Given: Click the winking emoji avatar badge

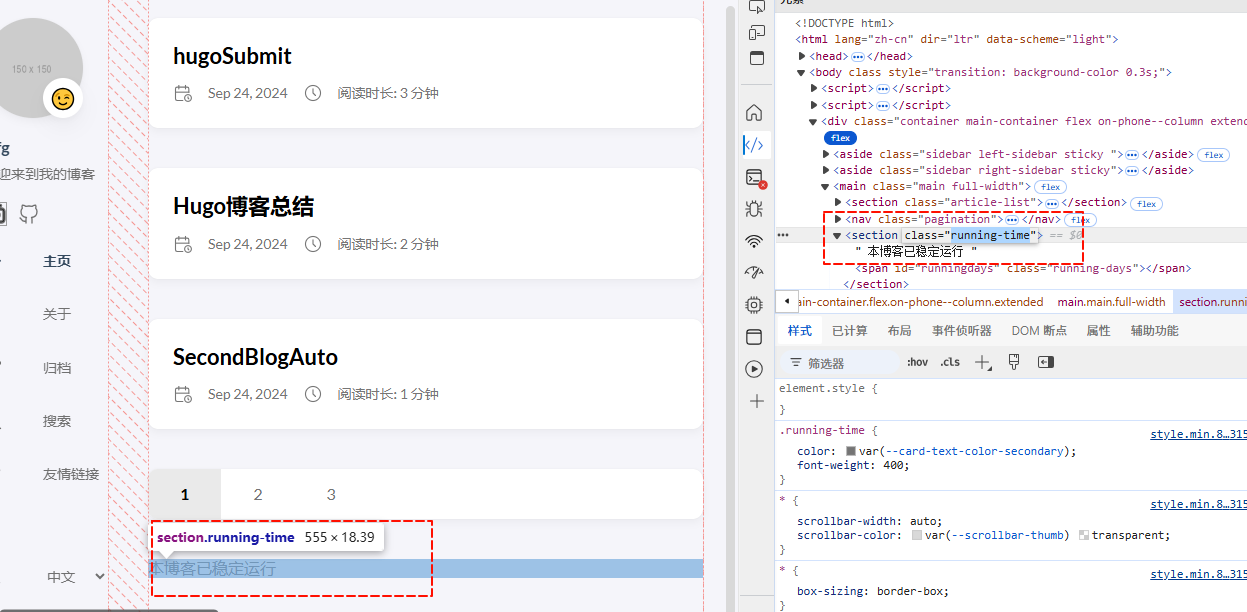Looking at the screenshot, I should tap(63, 99).
